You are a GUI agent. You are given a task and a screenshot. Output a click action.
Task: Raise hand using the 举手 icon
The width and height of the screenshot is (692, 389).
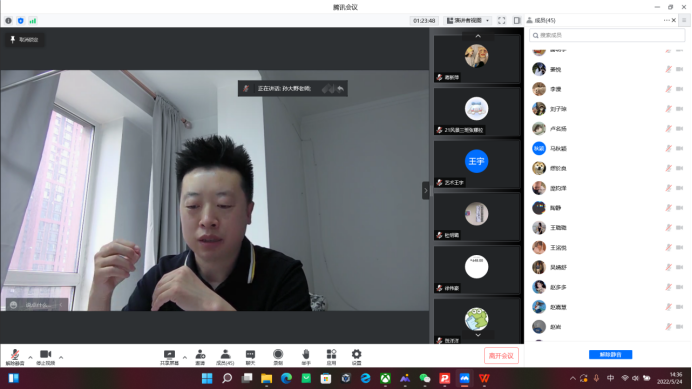click(x=306, y=357)
